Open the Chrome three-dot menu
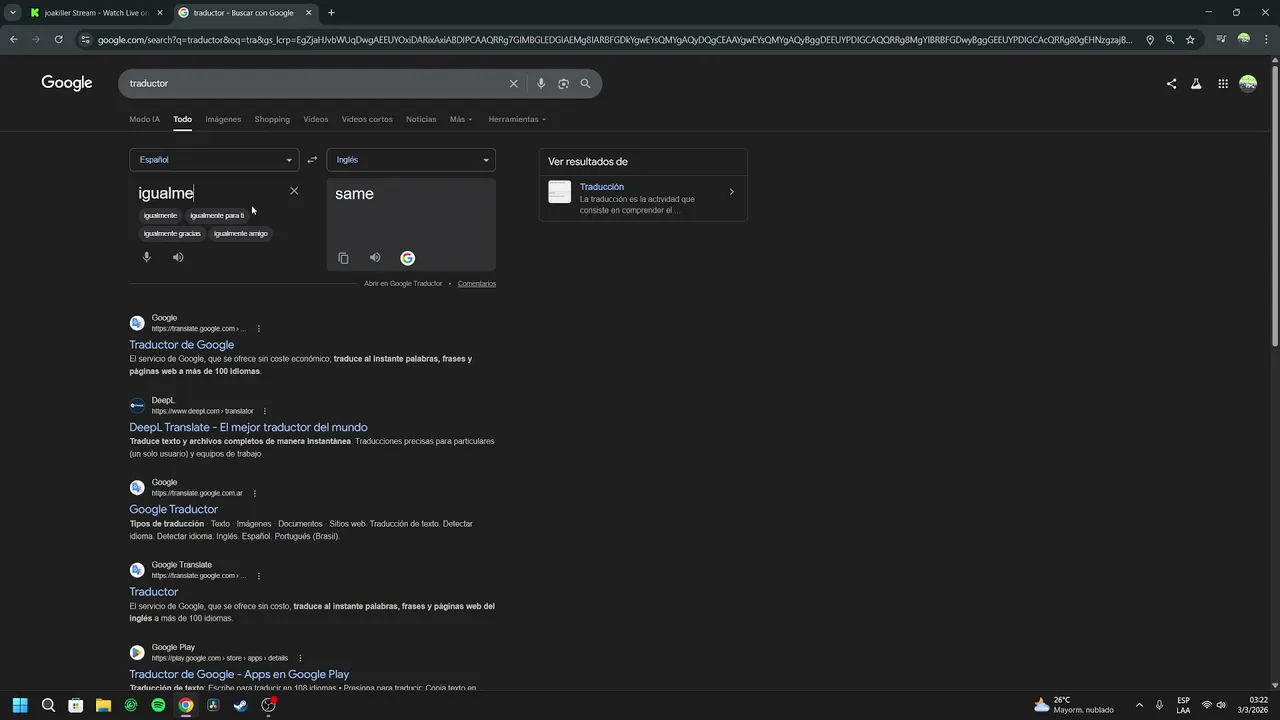 (1266, 40)
